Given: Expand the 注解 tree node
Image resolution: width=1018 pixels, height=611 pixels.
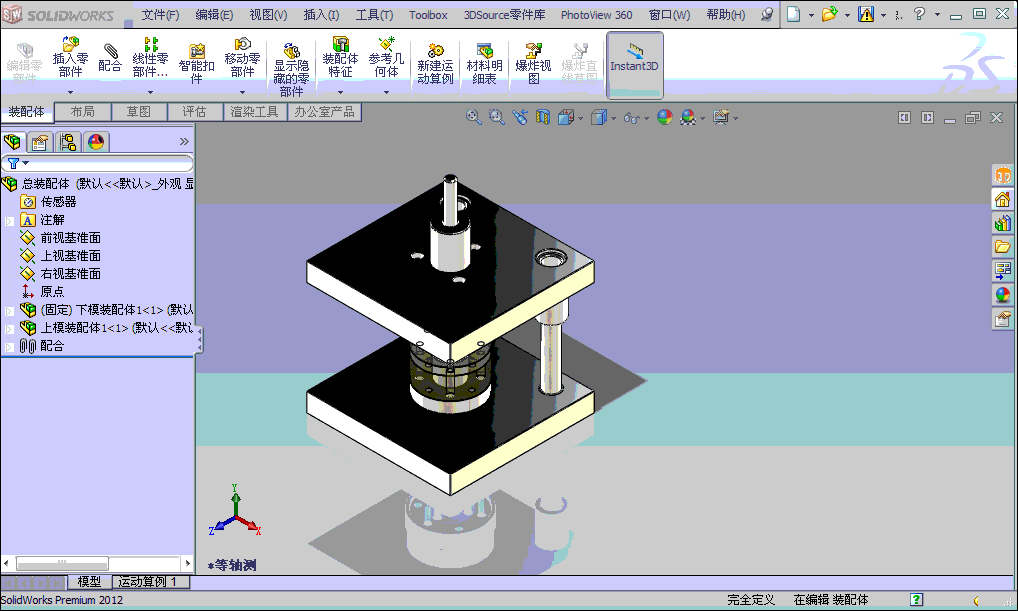Looking at the screenshot, I should coord(9,221).
